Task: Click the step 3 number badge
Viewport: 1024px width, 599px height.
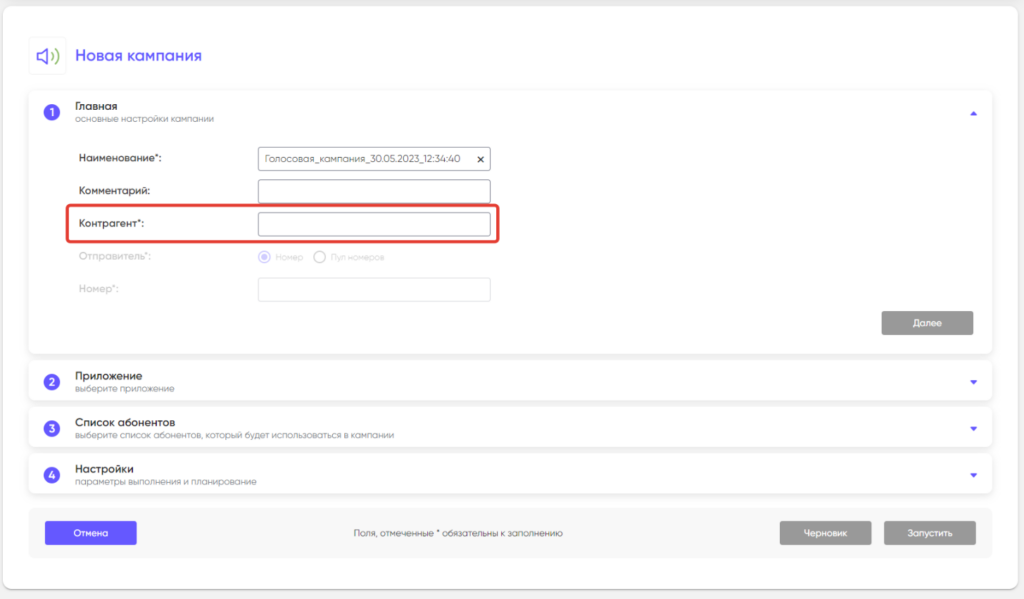Action: [x=52, y=428]
